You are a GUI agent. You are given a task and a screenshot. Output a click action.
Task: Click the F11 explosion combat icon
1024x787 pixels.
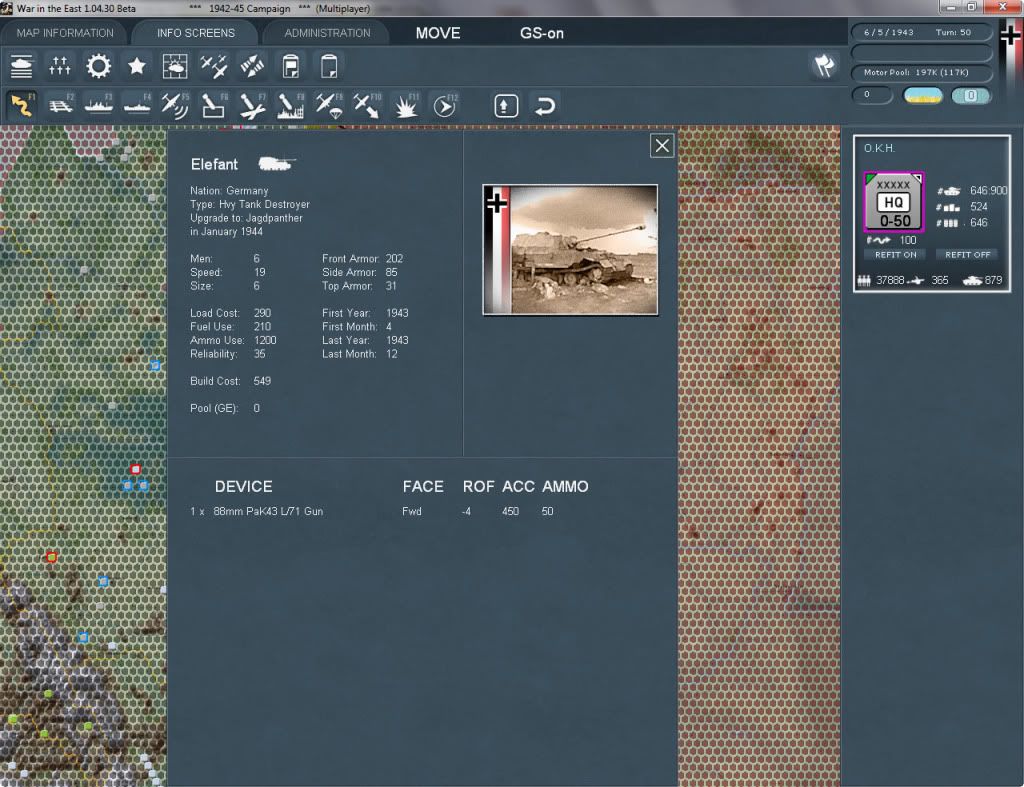[406, 105]
